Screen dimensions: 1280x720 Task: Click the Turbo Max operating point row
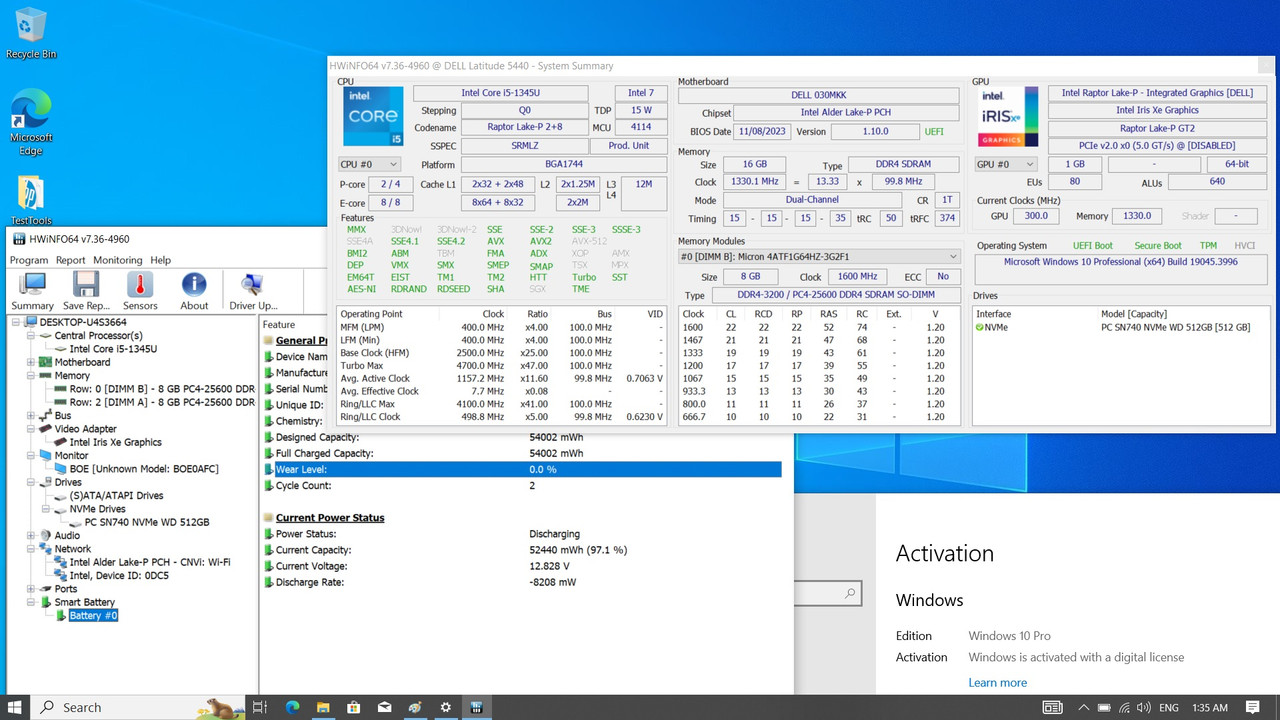(503, 366)
